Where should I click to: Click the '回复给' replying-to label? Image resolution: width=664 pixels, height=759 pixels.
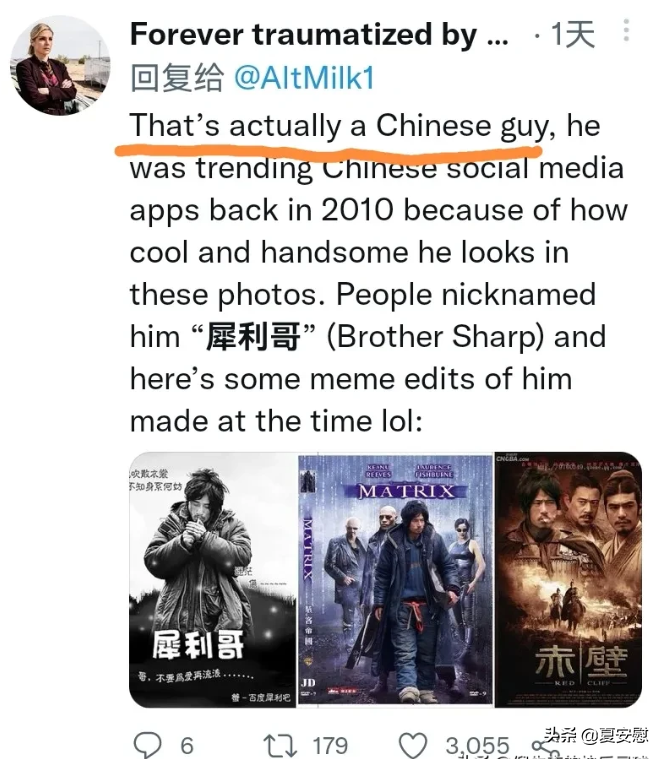tap(177, 78)
